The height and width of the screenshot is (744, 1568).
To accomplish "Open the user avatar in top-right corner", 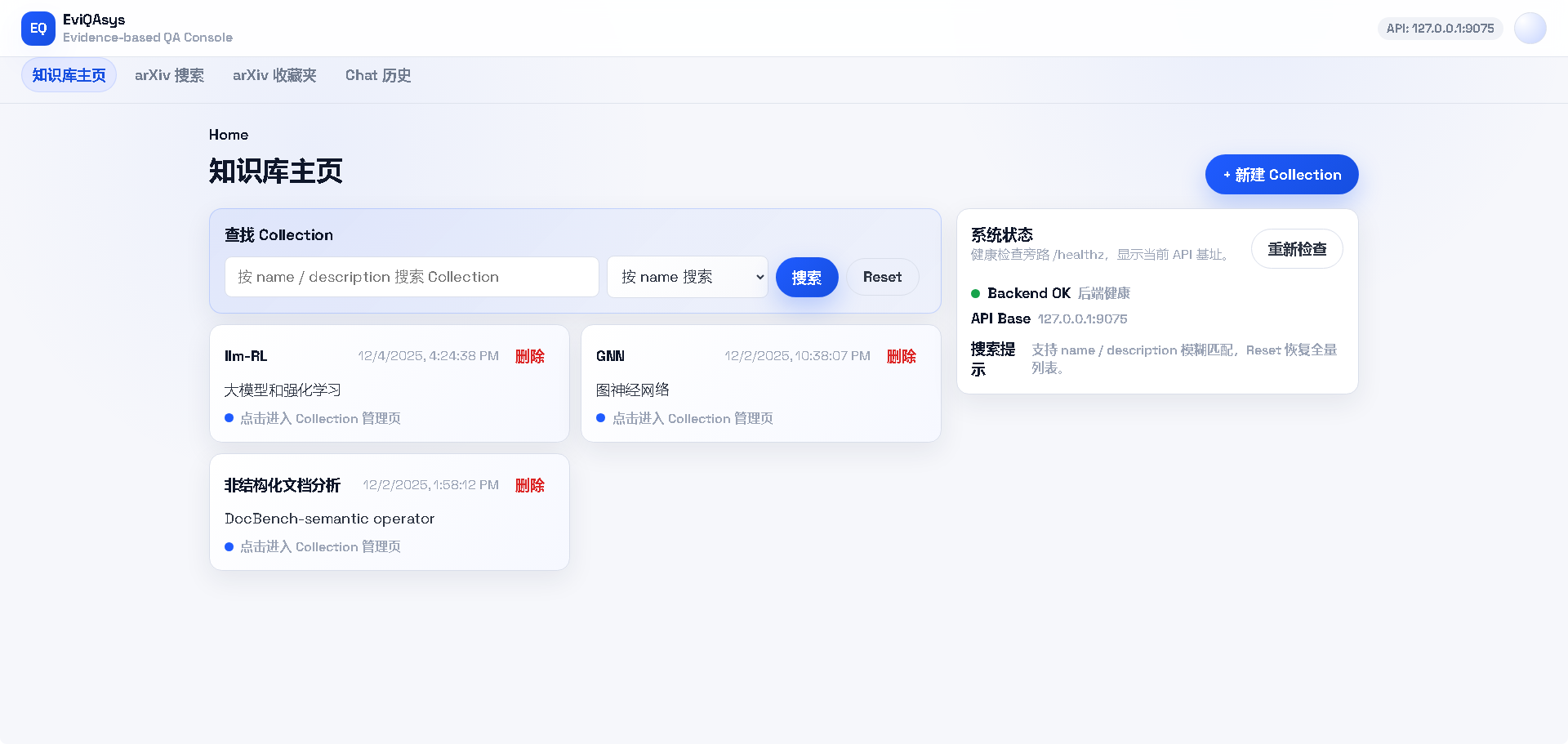I will click(1530, 28).
